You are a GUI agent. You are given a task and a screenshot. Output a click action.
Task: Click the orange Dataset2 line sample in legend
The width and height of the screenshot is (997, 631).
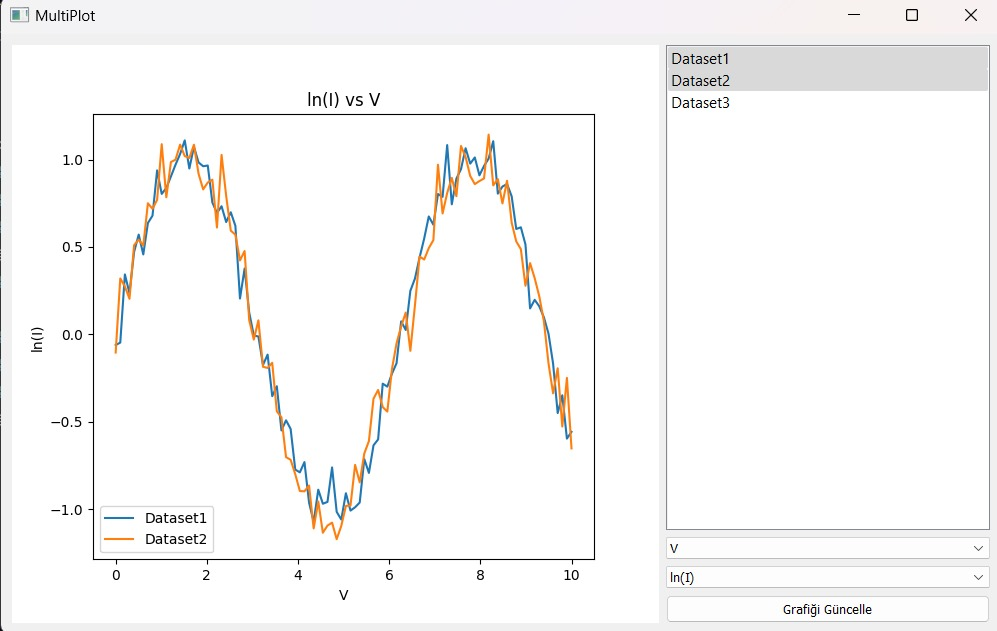(x=121, y=539)
